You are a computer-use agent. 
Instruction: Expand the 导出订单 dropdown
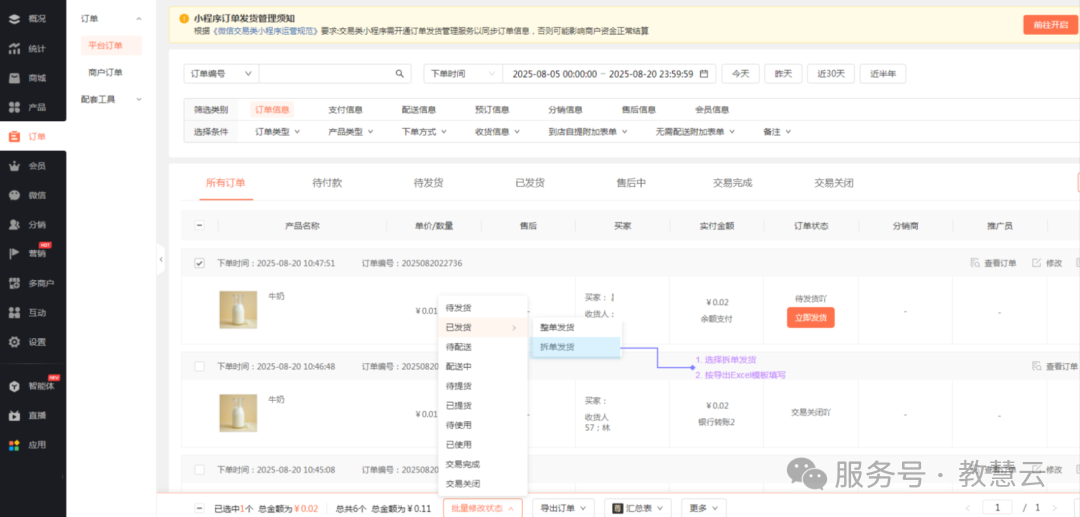pos(563,508)
